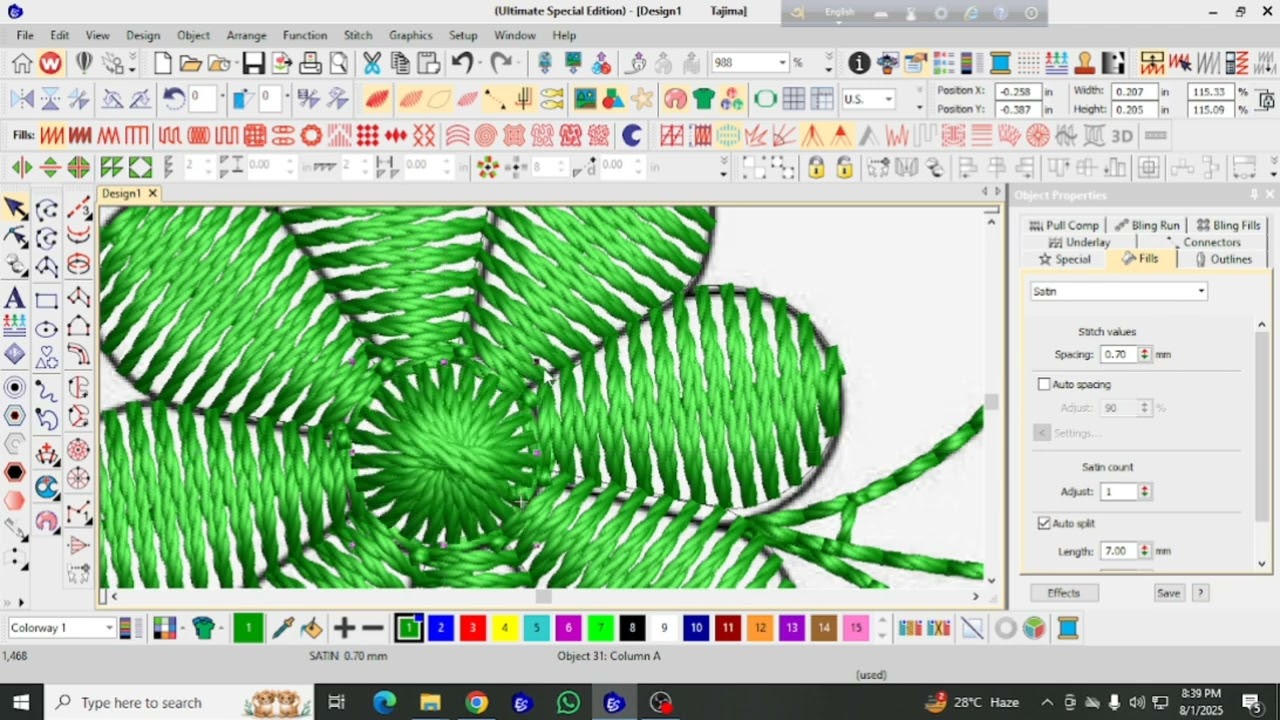
Task: Click the design information icon
Action: [x=859, y=64]
